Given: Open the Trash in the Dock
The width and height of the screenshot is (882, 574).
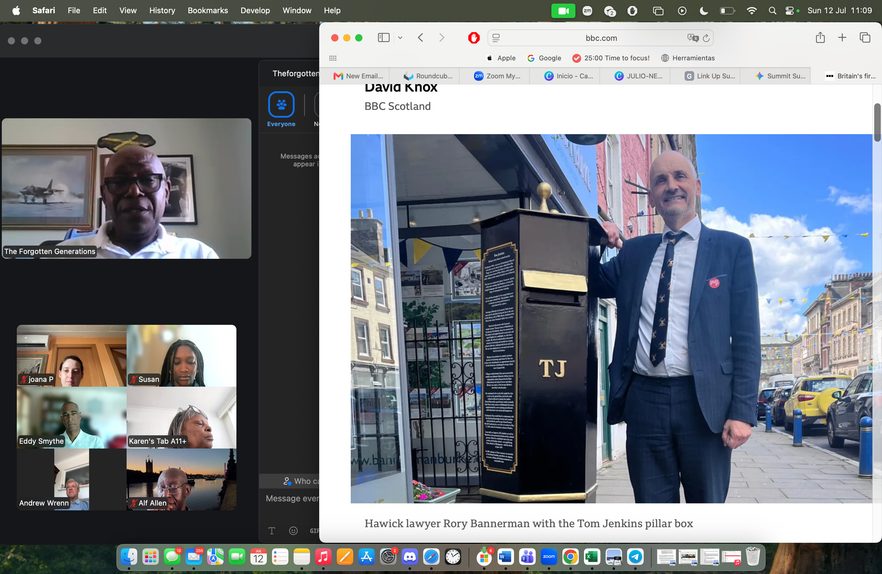Looking at the screenshot, I should (x=753, y=557).
